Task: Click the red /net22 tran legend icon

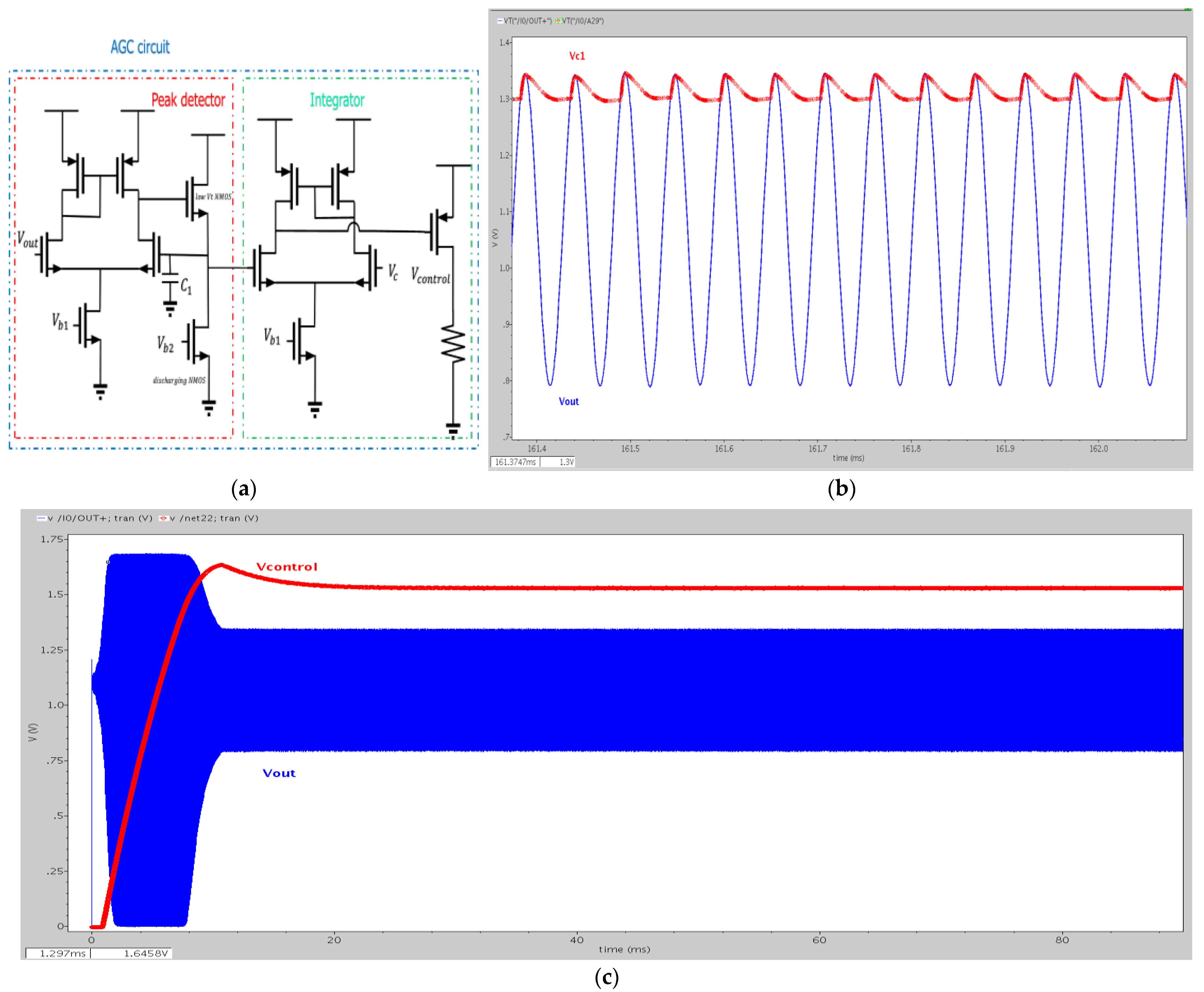Action: point(163,518)
